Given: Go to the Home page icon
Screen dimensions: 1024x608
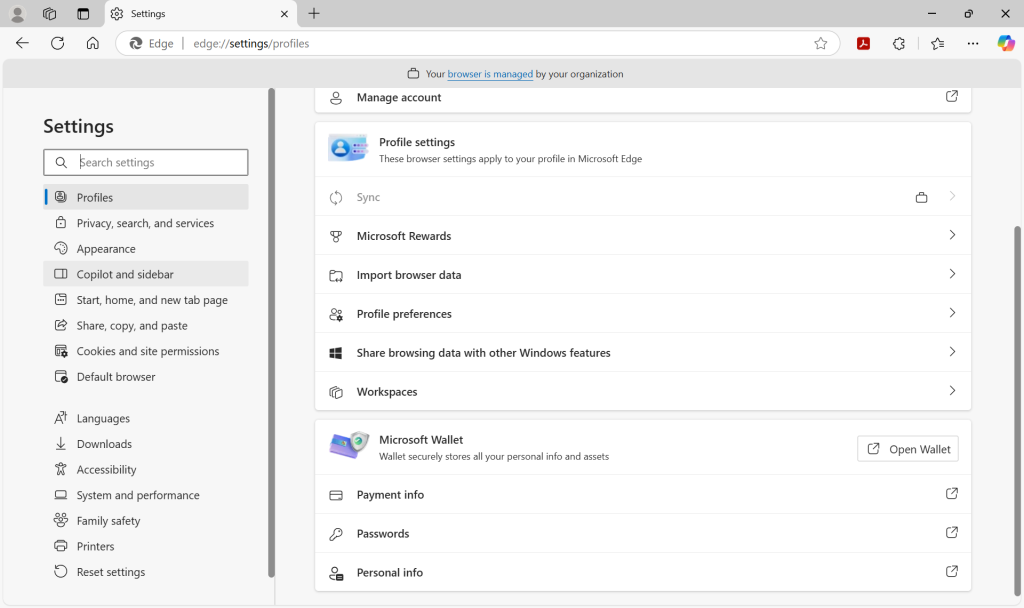Looking at the screenshot, I should (92, 43).
